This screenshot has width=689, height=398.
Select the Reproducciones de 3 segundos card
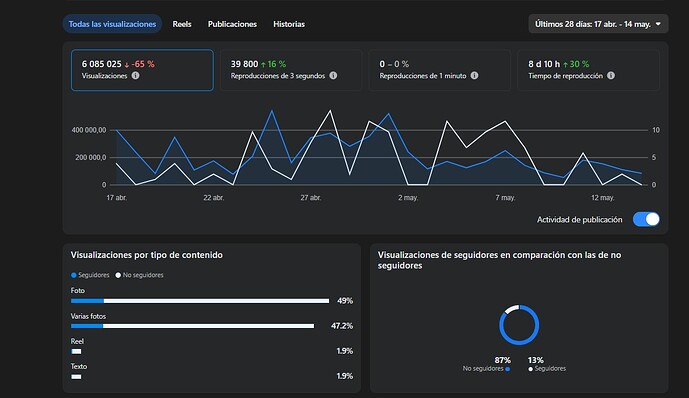[x=291, y=70]
